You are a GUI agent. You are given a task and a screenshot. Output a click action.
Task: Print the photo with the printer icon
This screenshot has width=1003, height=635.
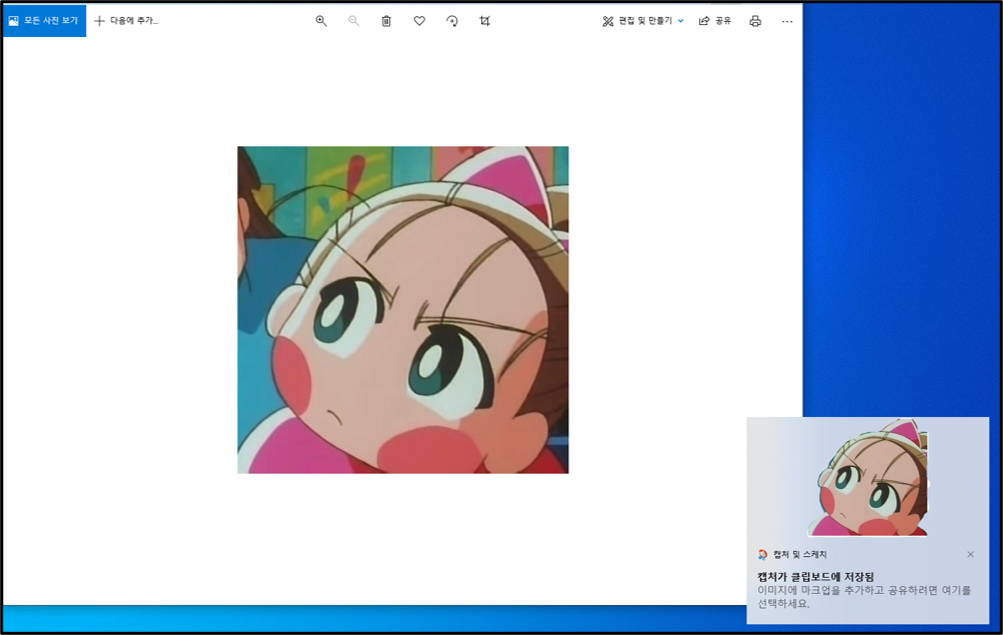(x=755, y=21)
